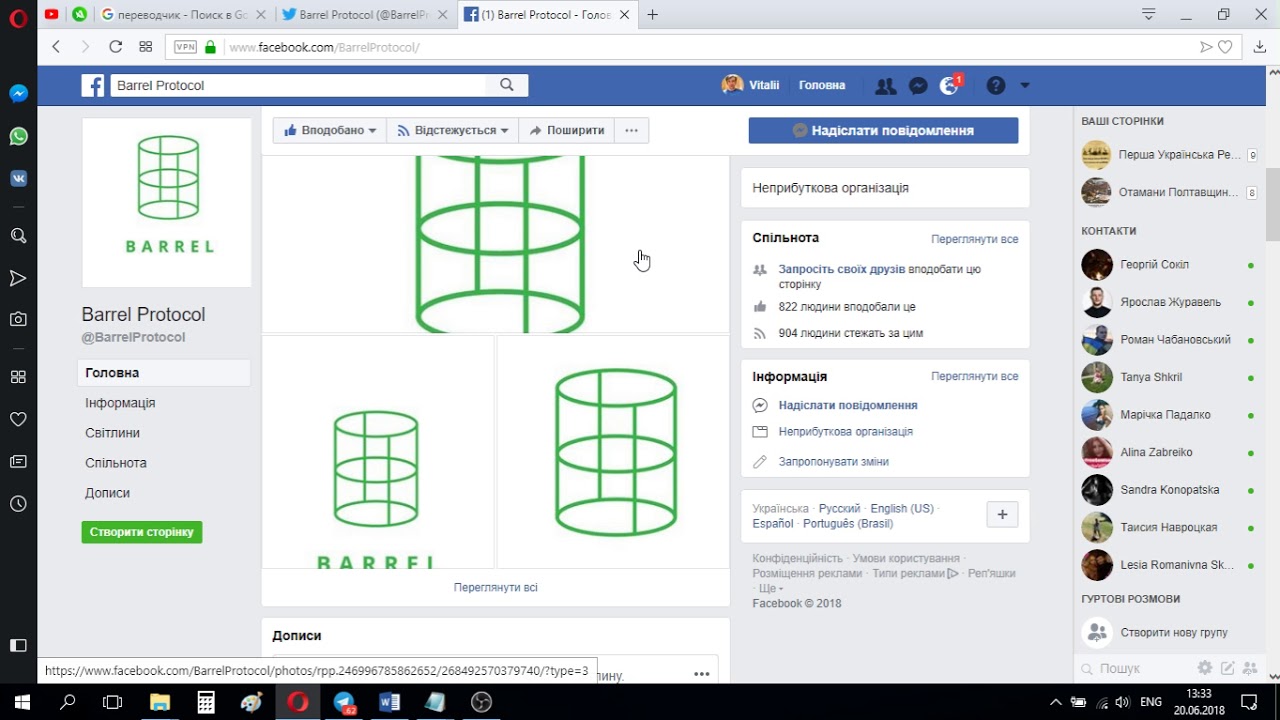Open Word from the taskbar
1280x720 pixels.
coord(390,702)
